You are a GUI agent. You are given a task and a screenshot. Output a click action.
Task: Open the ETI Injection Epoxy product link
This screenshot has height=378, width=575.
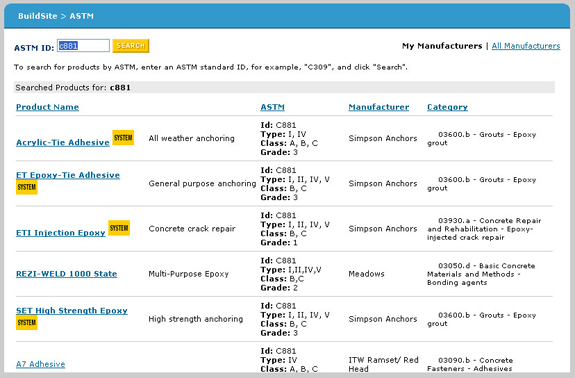(x=61, y=233)
